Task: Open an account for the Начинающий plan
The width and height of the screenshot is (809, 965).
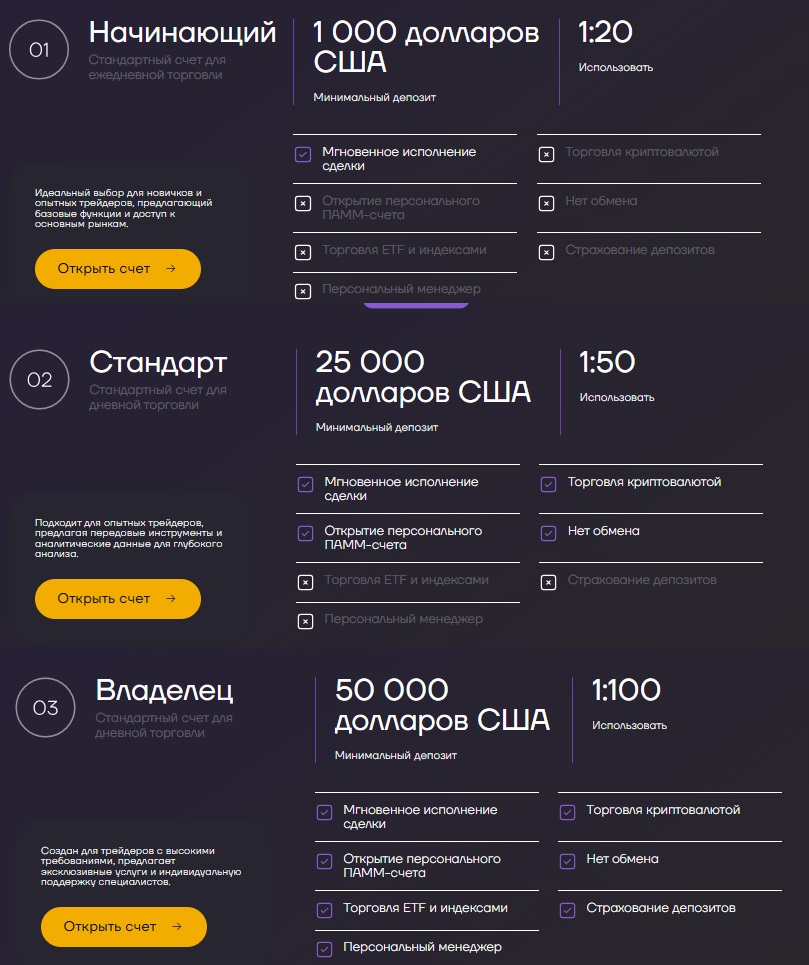Action: point(118,269)
